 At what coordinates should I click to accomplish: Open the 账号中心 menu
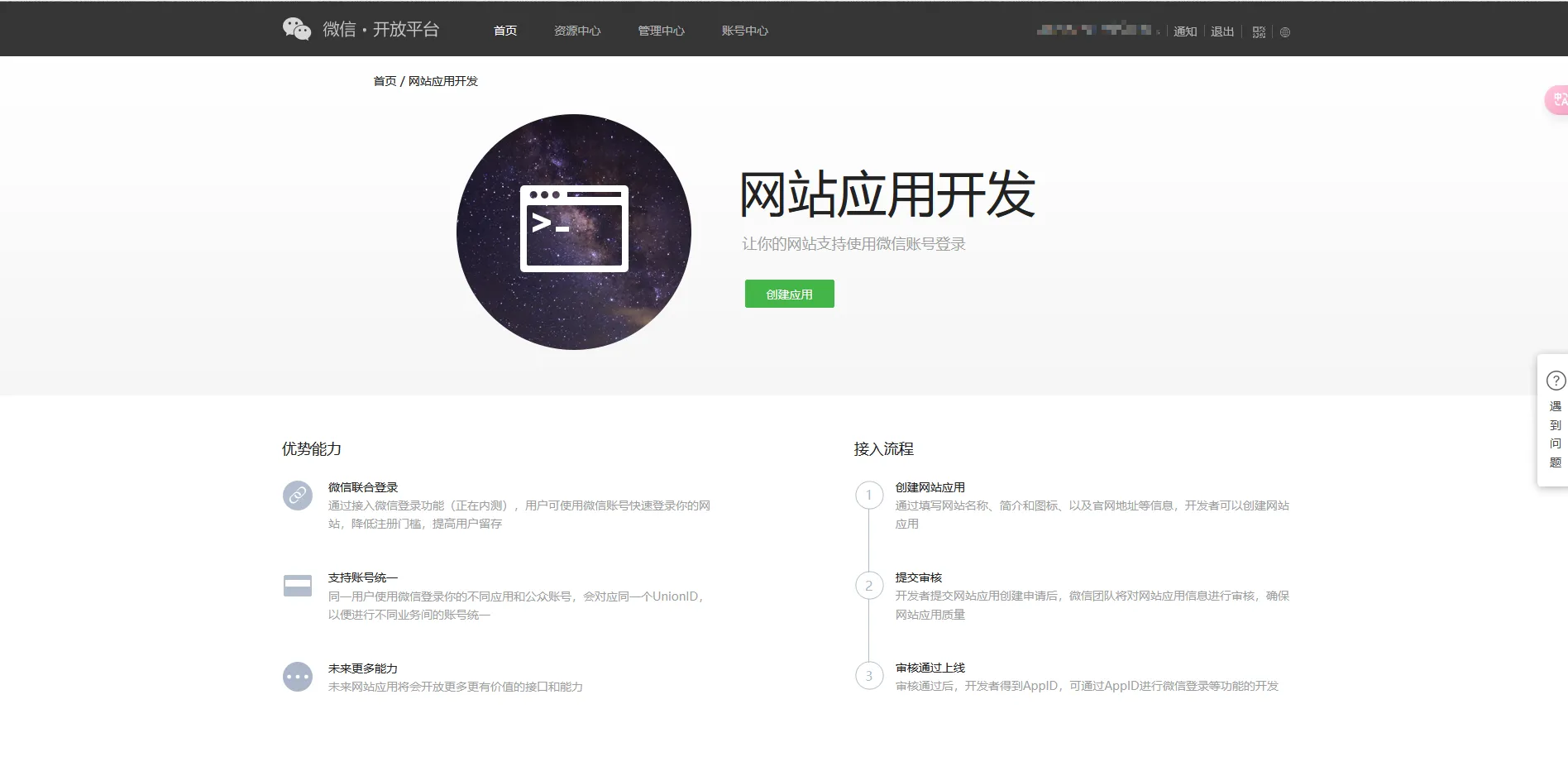pos(745,31)
